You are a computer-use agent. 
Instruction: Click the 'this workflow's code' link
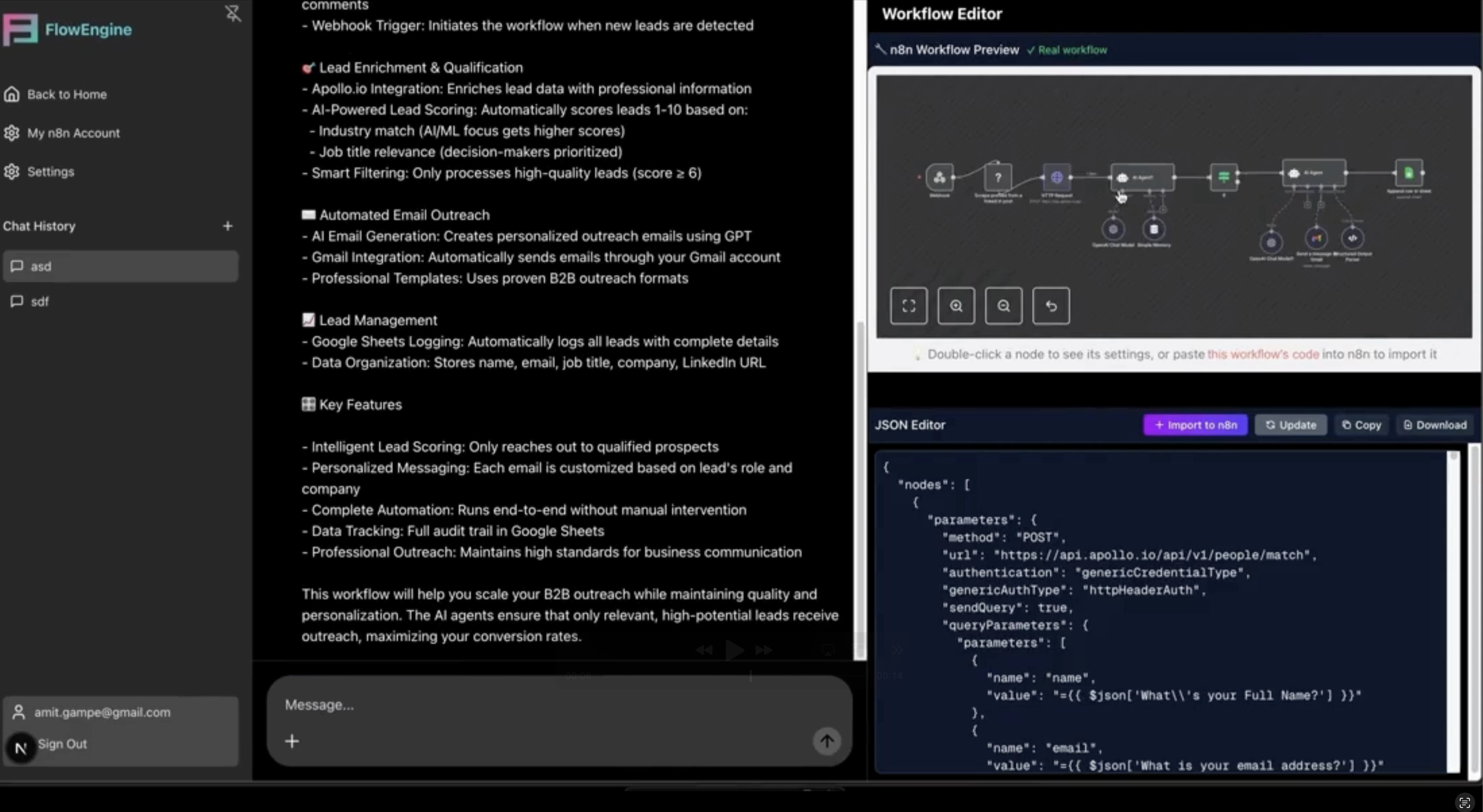[x=1263, y=354]
